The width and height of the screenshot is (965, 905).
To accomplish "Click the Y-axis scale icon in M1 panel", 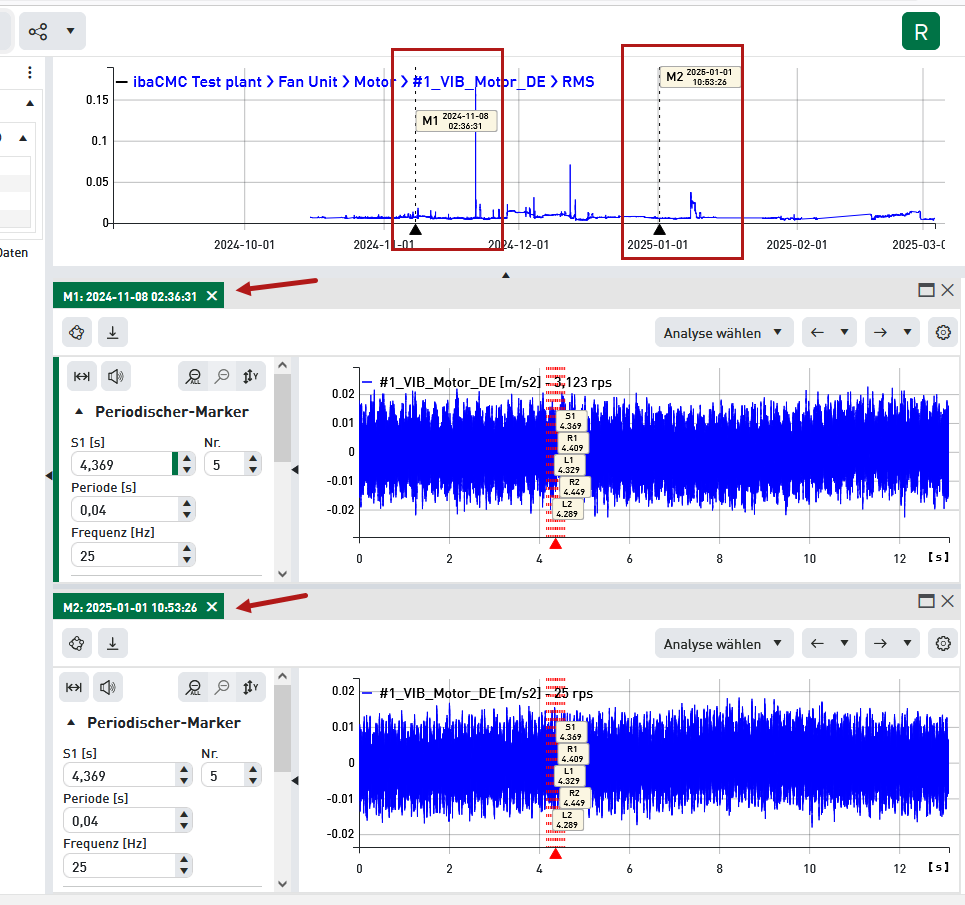I will tap(251, 376).
